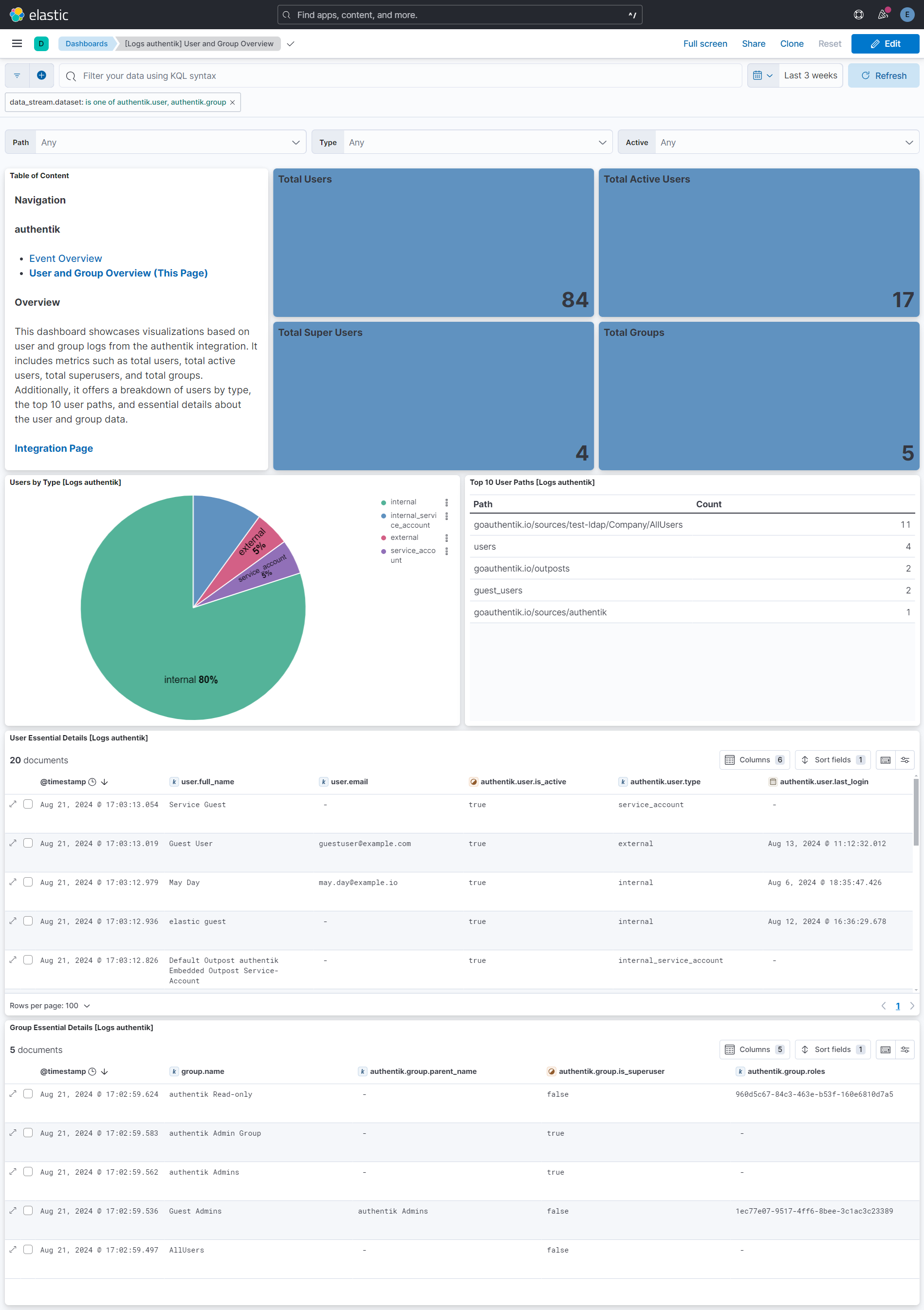Viewport: 924px width, 1310px height.
Task: Follow the Event Overview link
Action: 66,258
